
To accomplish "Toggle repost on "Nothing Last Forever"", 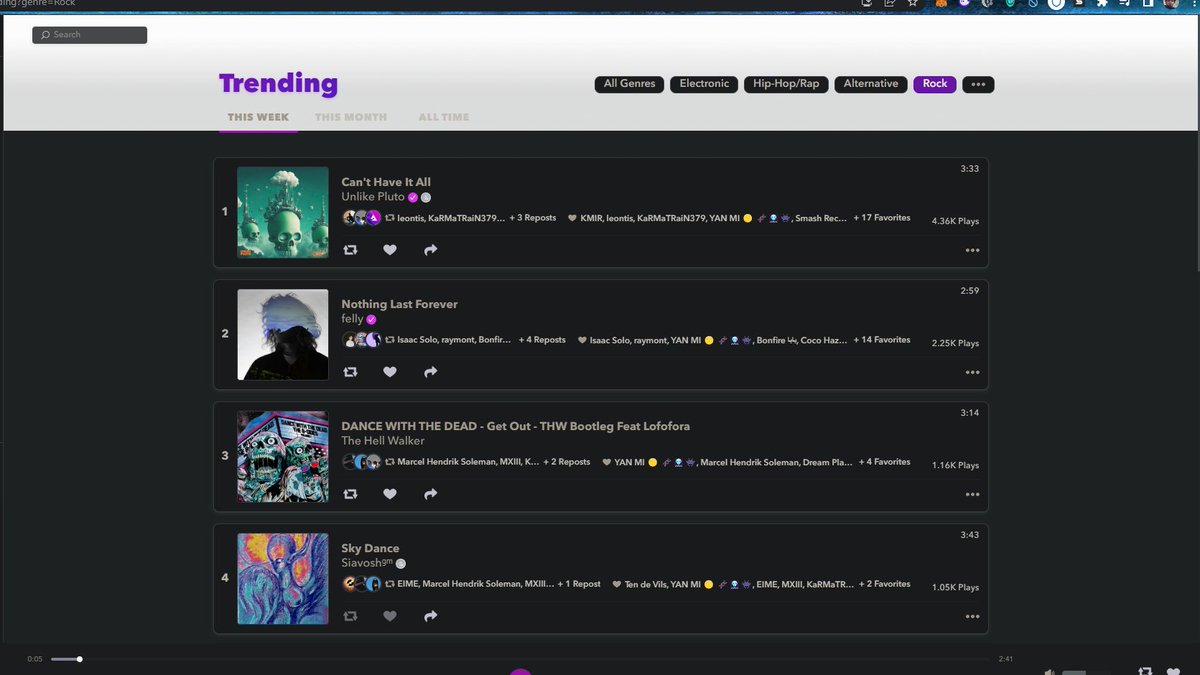I will (x=350, y=371).
